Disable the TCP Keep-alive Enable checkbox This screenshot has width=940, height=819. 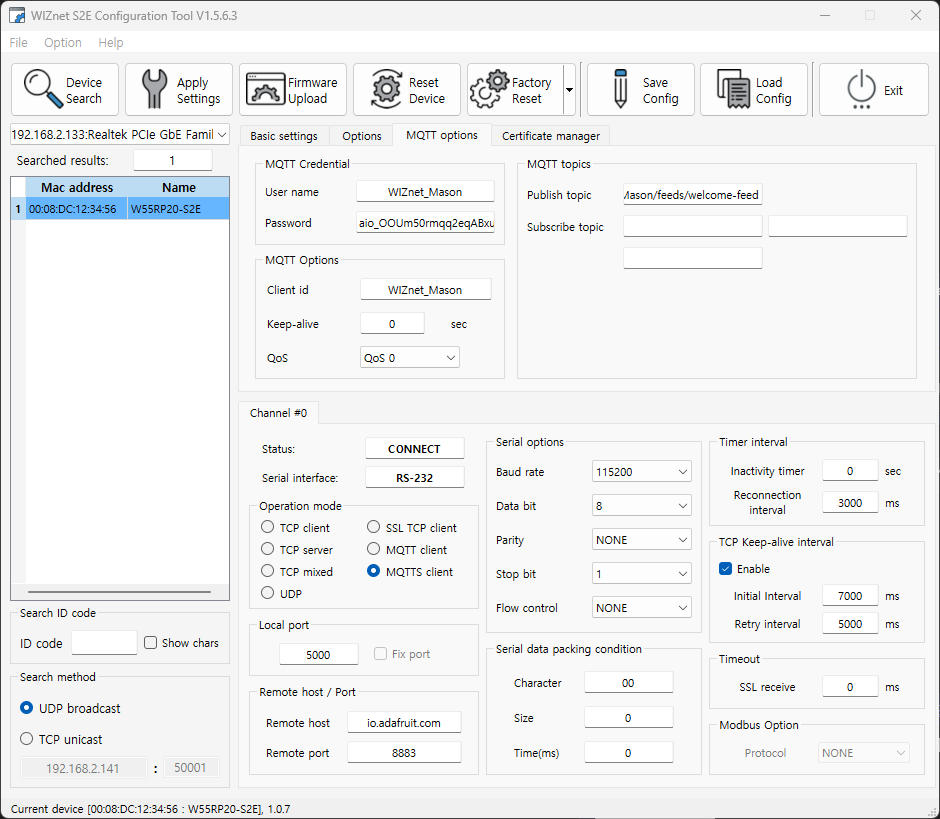click(x=725, y=568)
